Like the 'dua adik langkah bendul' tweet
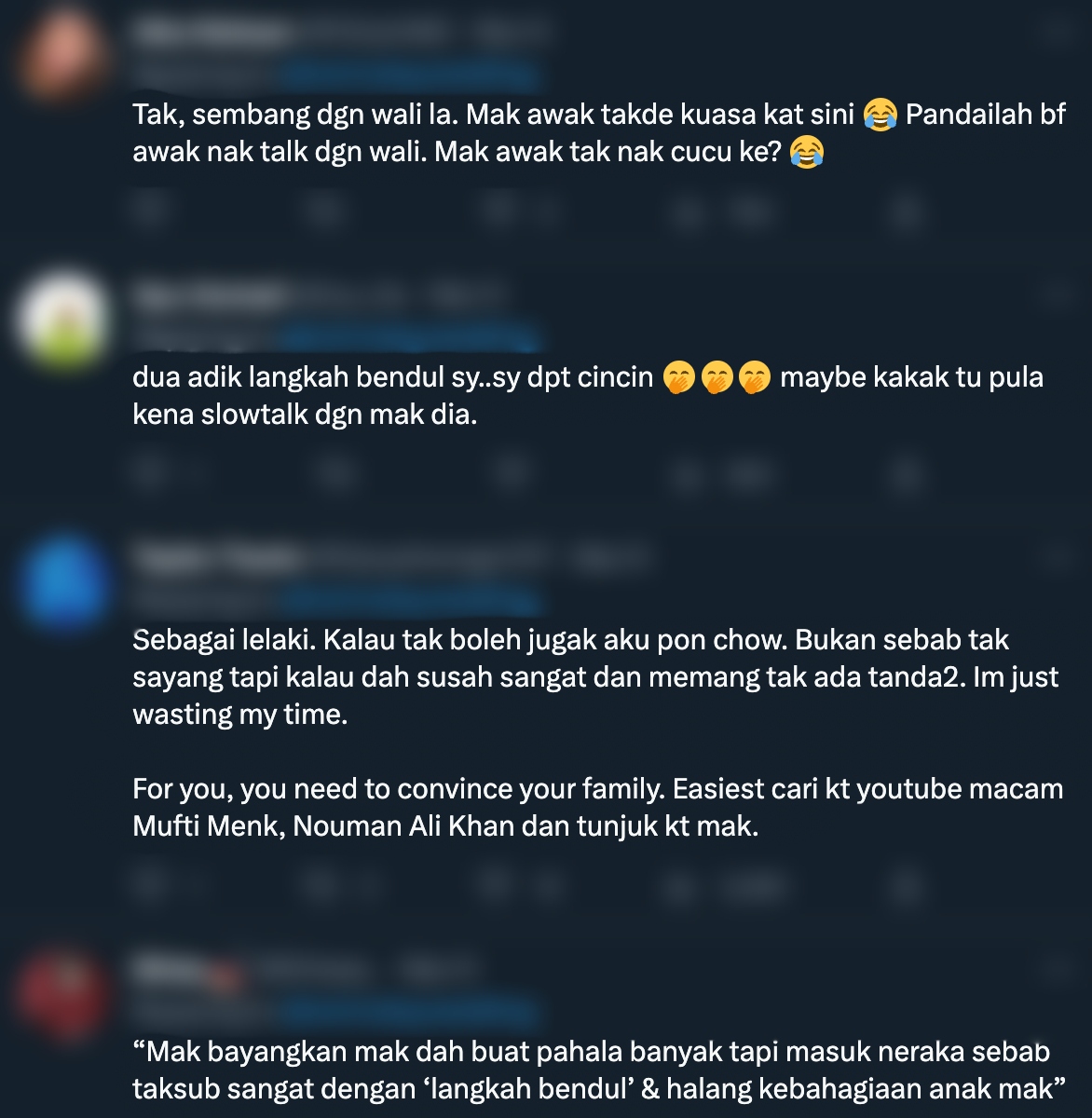This screenshot has height=1118, width=1092. pyautogui.click(x=511, y=475)
